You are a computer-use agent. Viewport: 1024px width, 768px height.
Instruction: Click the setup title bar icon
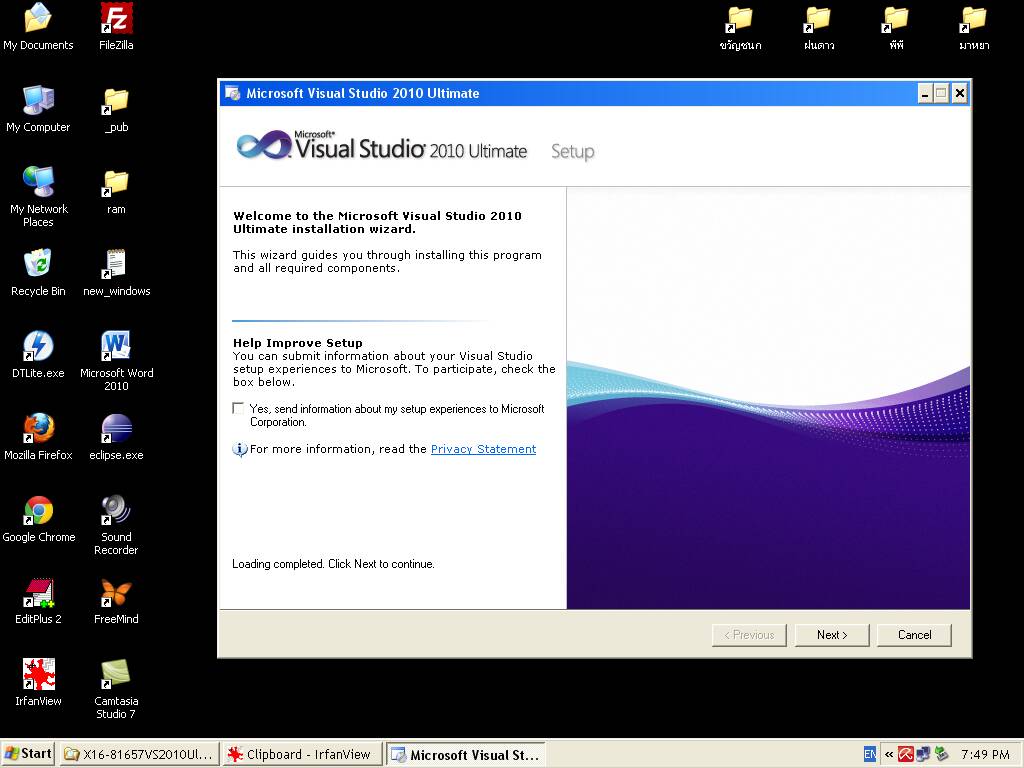(x=232, y=93)
